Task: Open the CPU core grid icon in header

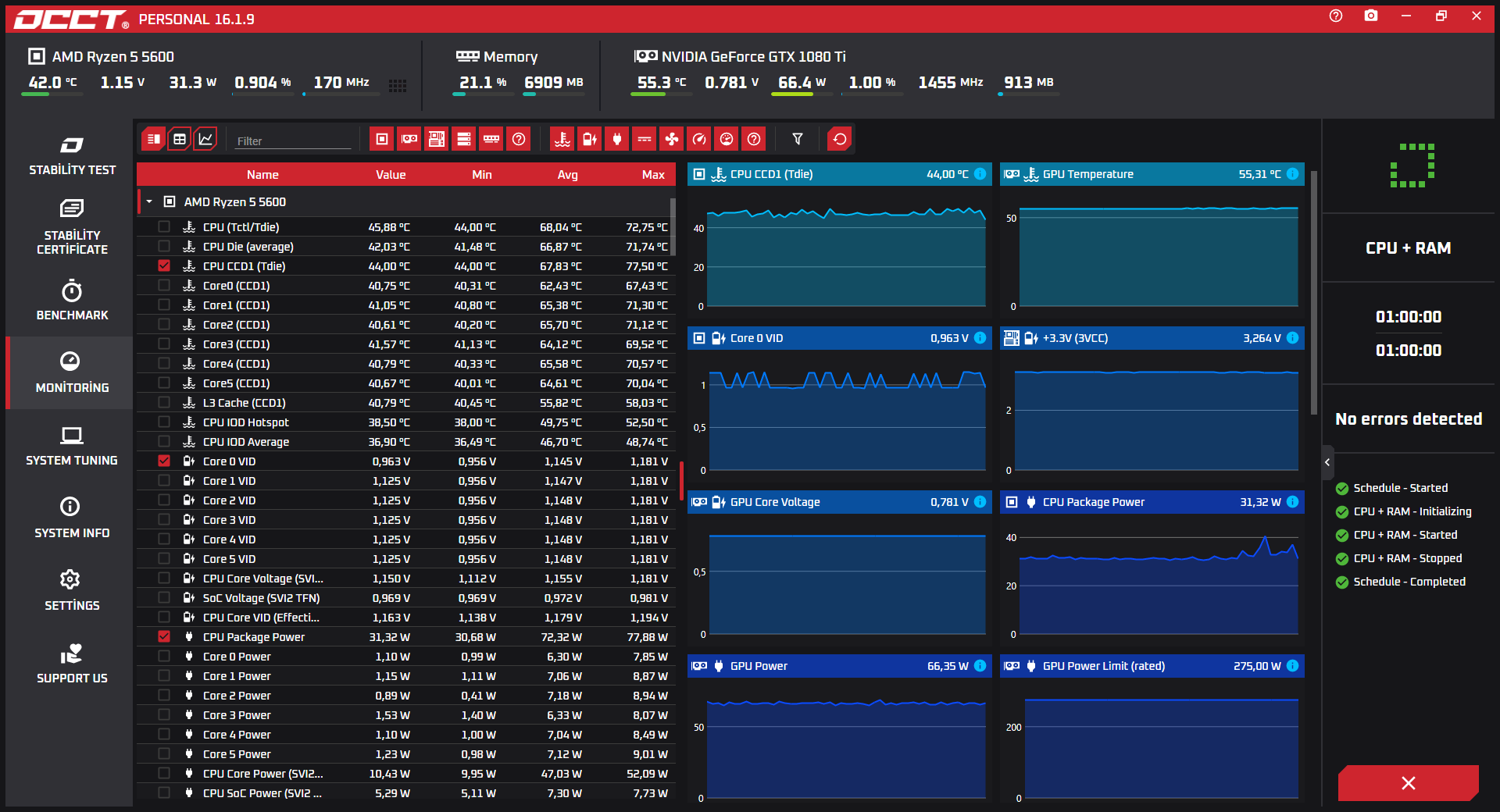Action: click(398, 86)
